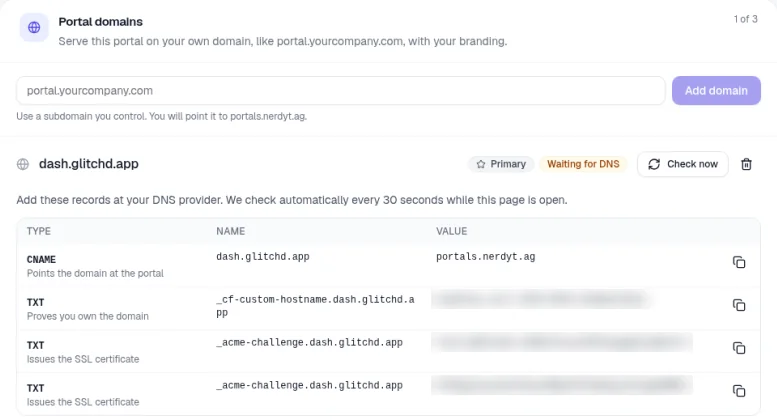
Task: Click the _cf-custom-hostname.dash.glitchd.app record name
Action: [x=315, y=306]
